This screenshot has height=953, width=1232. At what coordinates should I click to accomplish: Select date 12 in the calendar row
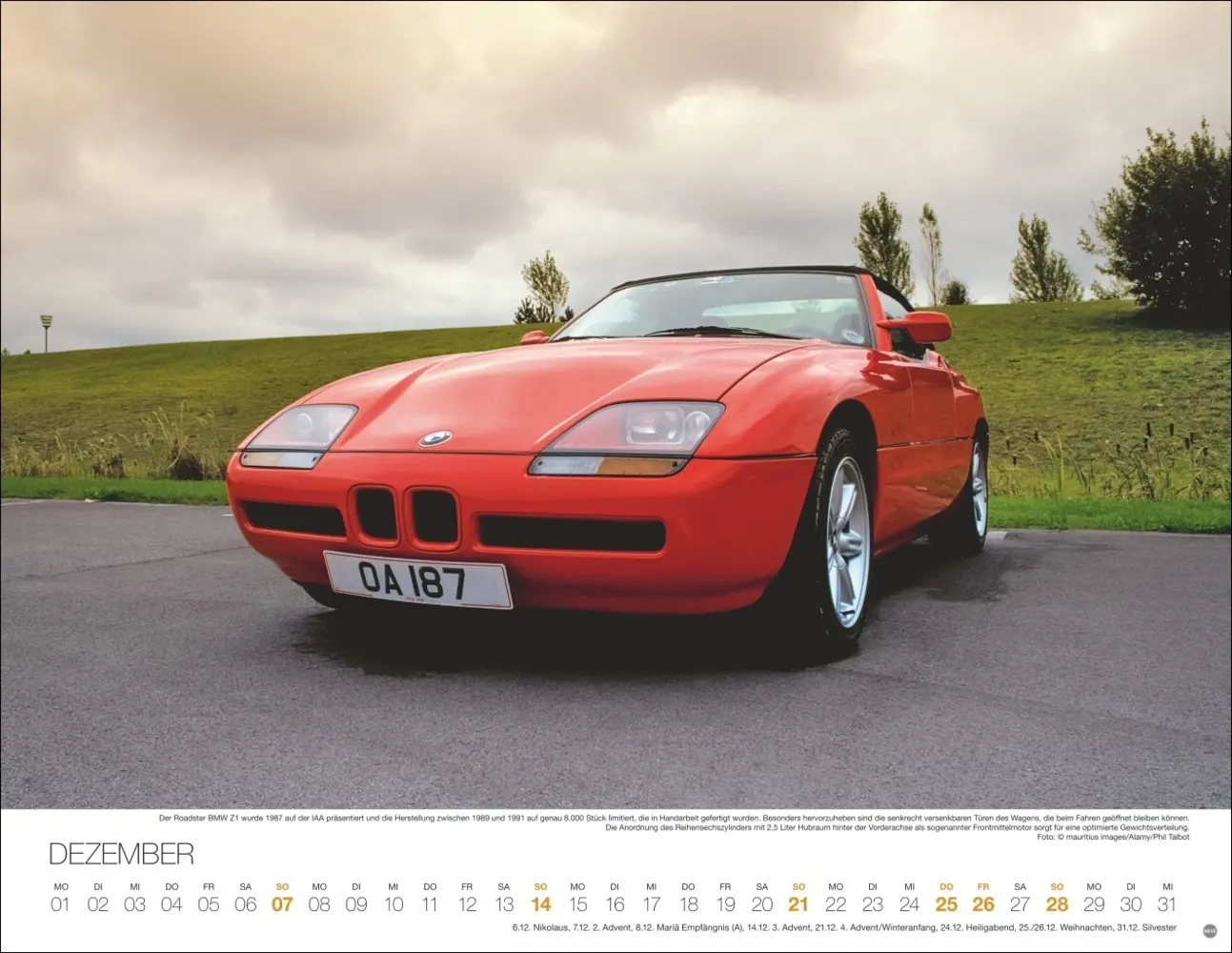(x=467, y=904)
